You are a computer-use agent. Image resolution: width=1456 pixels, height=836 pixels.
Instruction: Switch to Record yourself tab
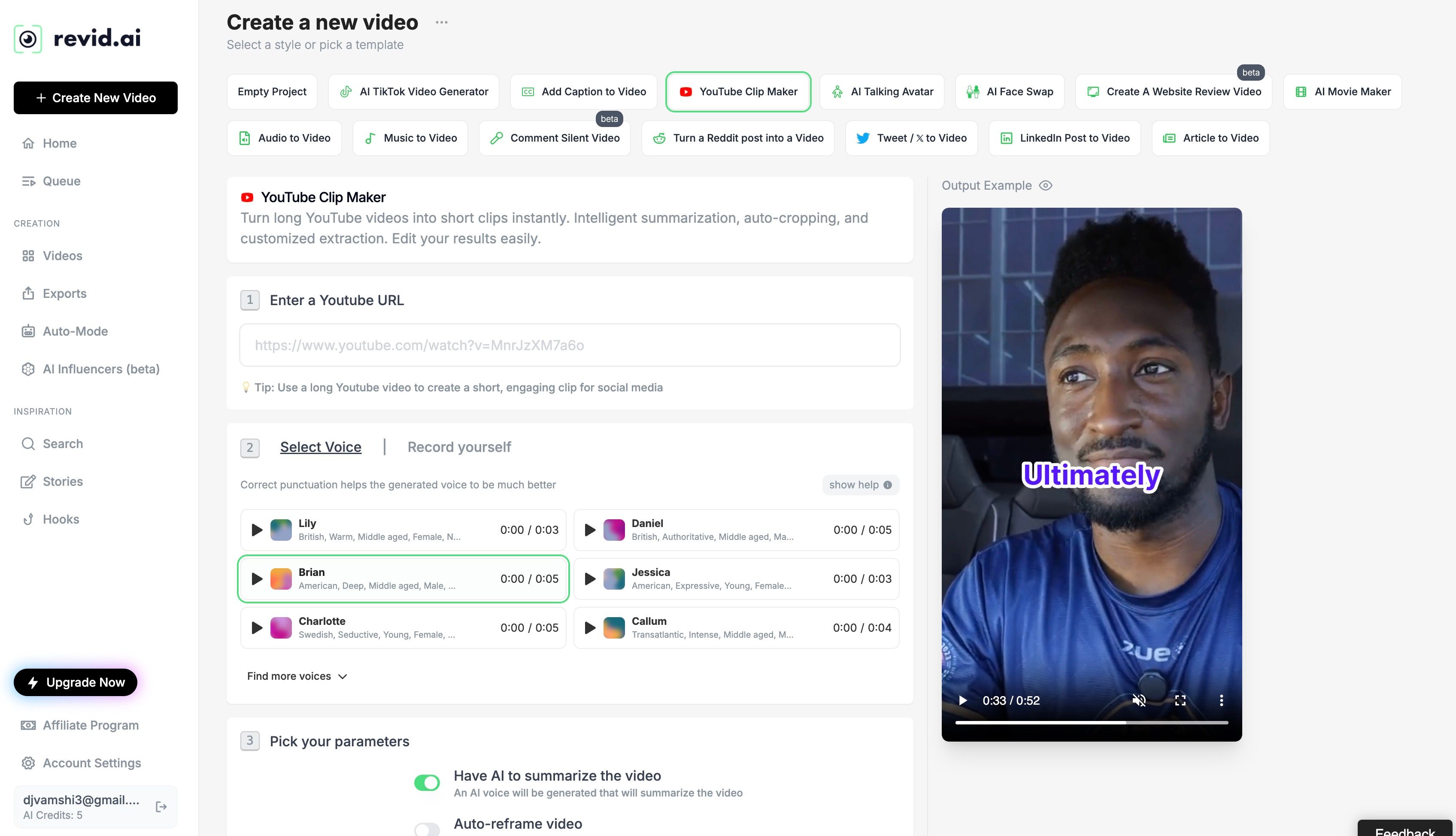pyautogui.click(x=459, y=447)
